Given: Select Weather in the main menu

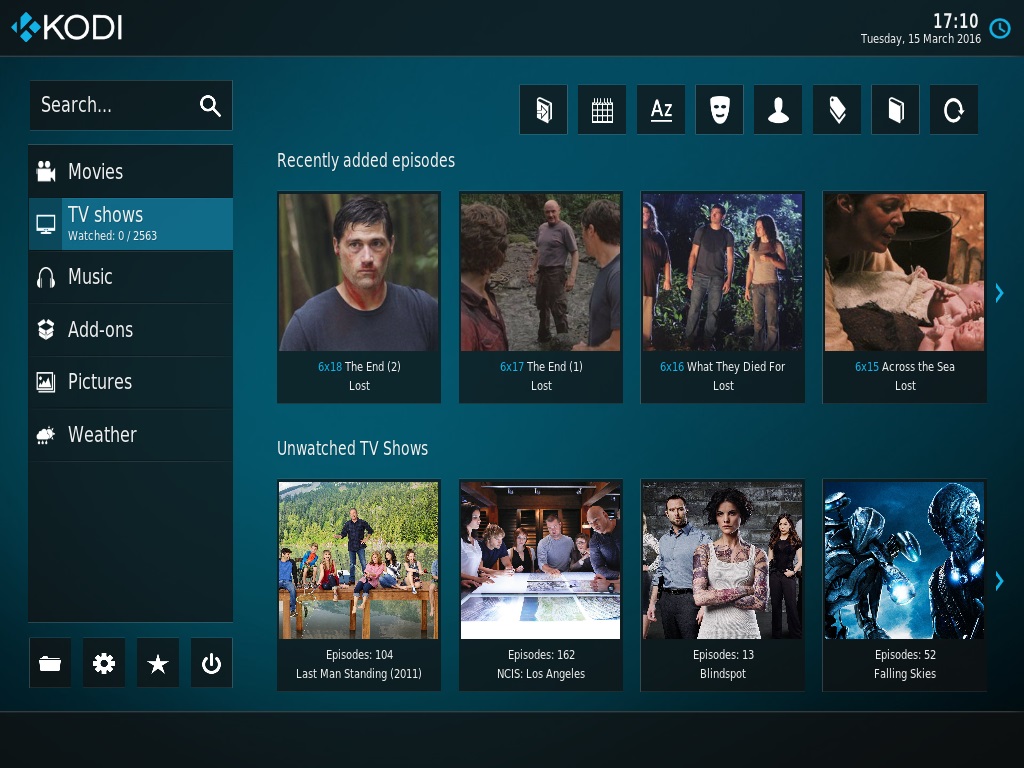Looking at the screenshot, I should [131, 435].
